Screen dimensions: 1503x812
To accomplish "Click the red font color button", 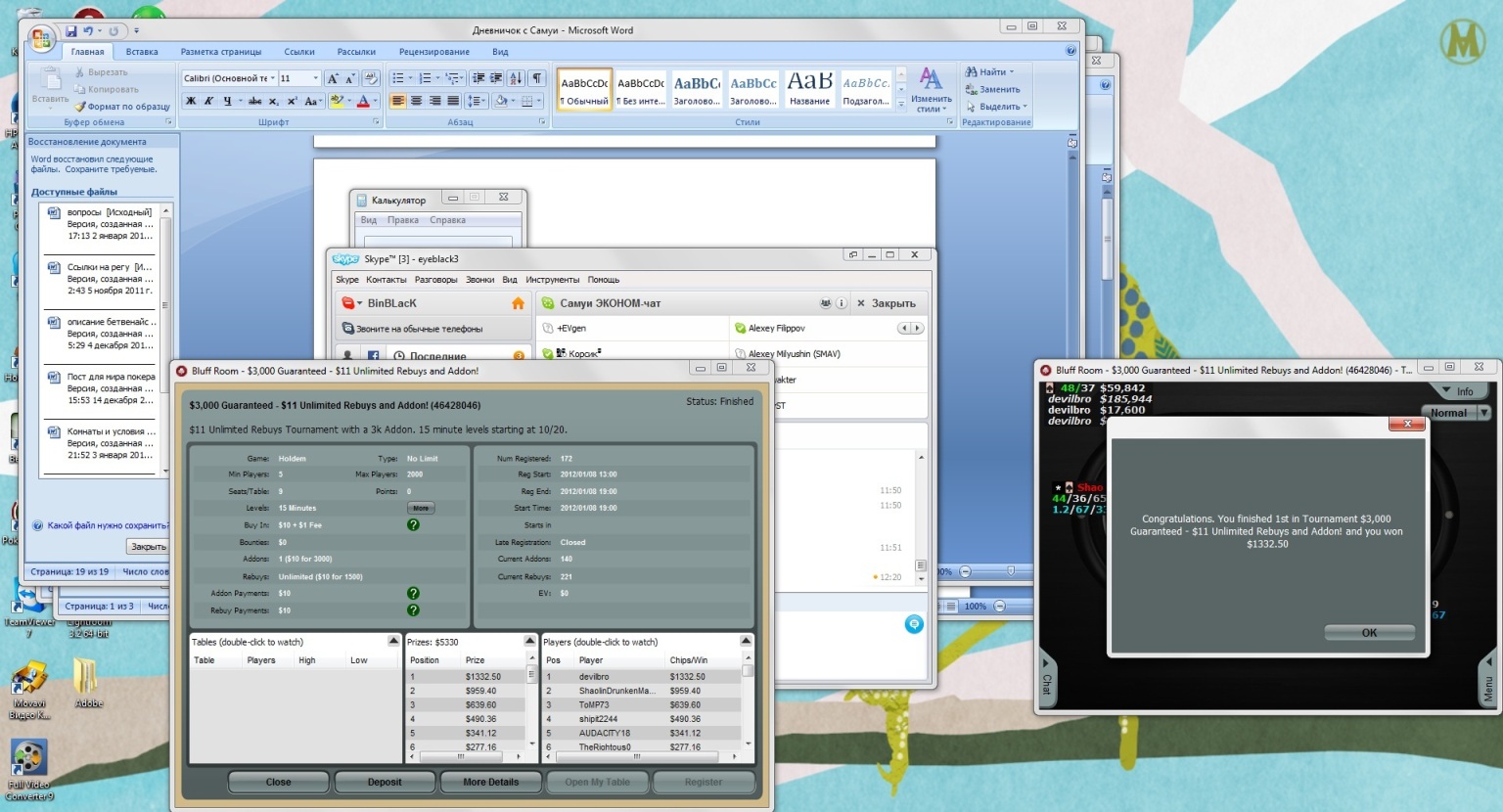I will point(363,101).
